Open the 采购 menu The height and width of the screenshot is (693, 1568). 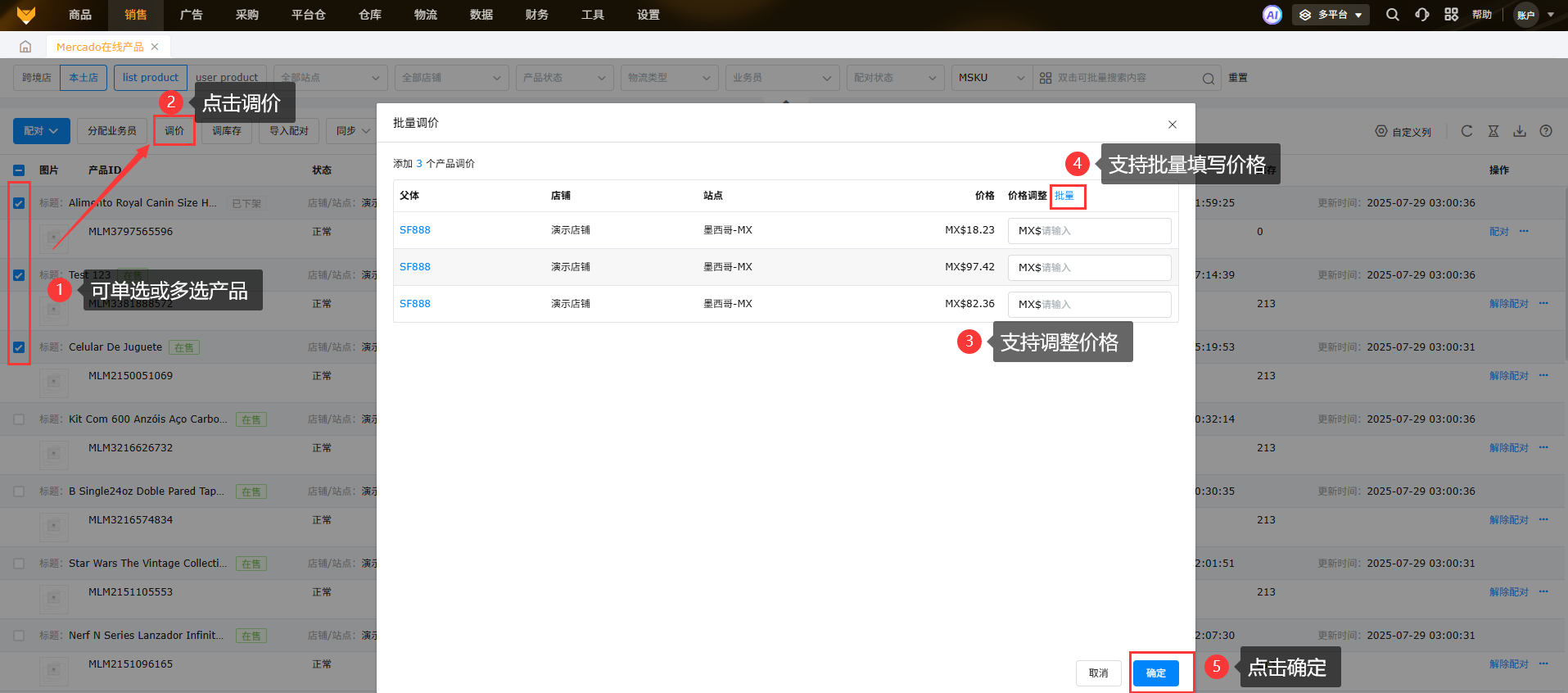point(247,15)
